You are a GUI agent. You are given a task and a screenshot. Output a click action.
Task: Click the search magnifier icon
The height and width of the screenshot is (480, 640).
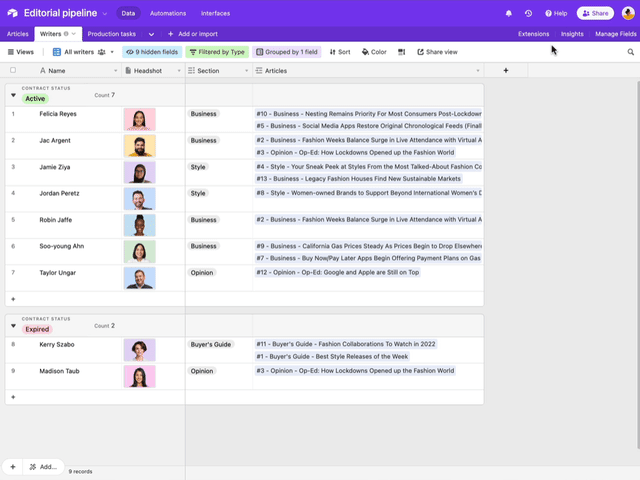[x=631, y=52]
